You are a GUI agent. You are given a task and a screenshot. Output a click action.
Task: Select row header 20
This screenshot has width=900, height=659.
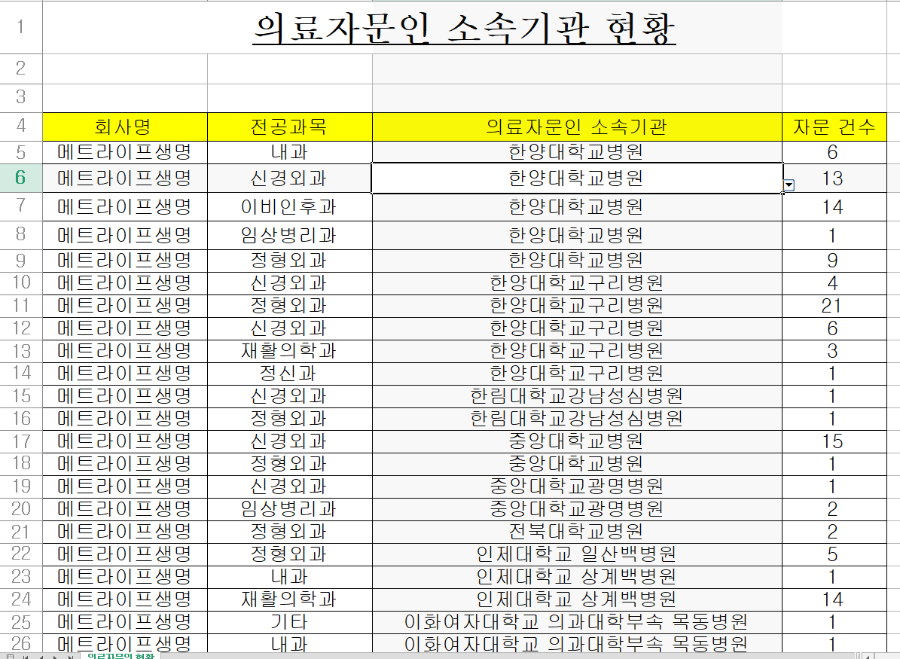click(x=21, y=509)
